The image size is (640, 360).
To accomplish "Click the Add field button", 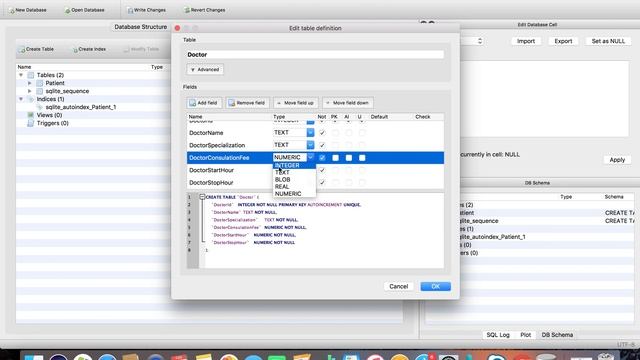I will click(x=204, y=103).
